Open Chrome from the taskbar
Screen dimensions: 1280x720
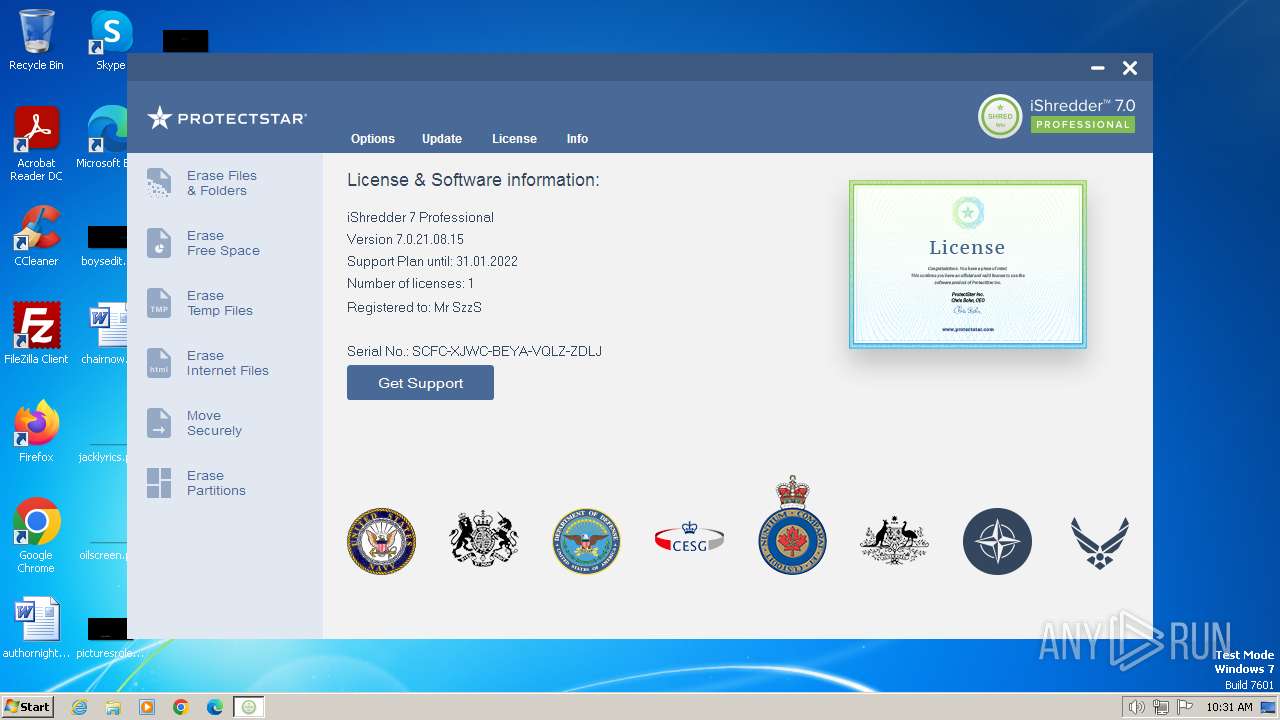(181, 707)
